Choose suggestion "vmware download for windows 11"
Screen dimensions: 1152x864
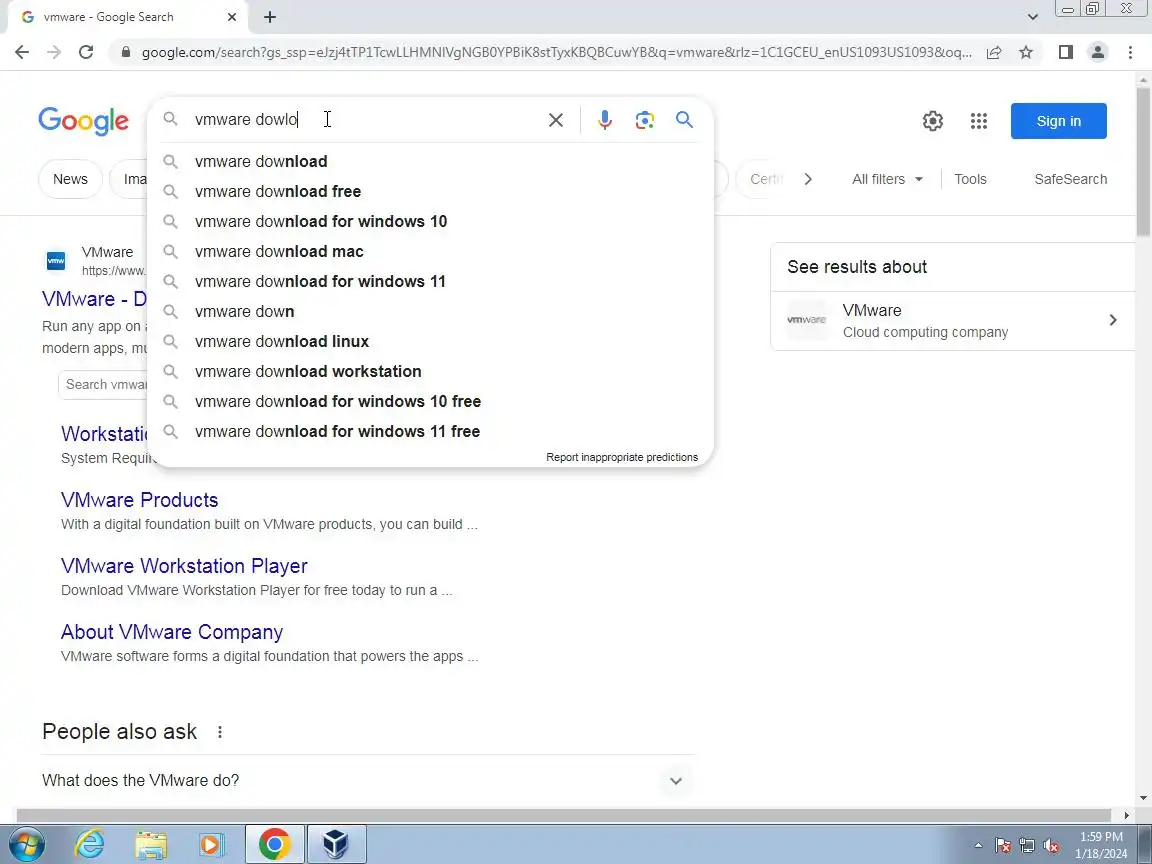tap(430, 282)
